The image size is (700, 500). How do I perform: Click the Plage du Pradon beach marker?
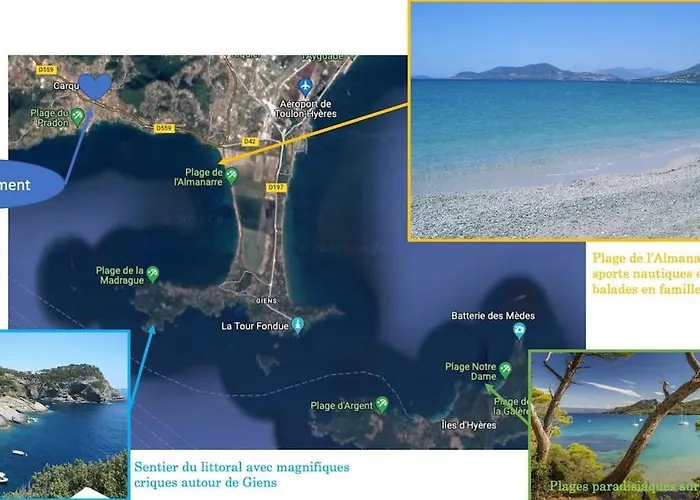coord(78,117)
